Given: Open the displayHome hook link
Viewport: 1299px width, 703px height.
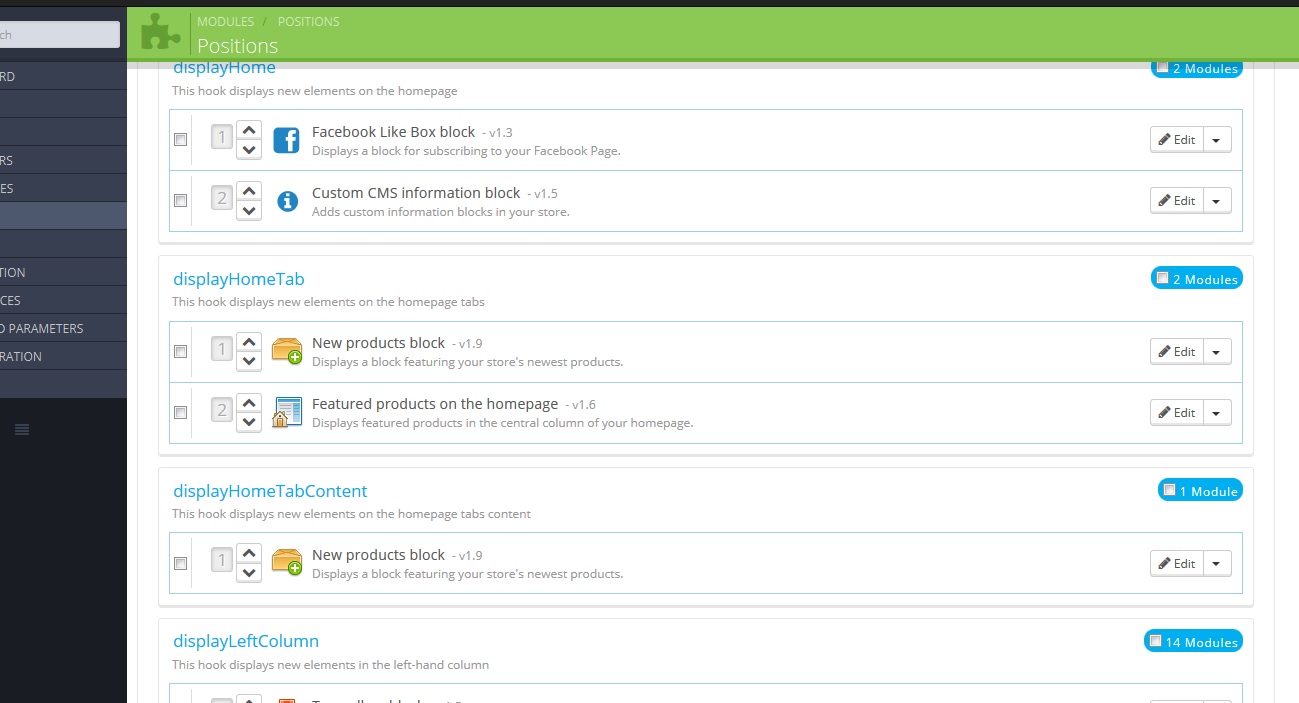Looking at the screenshot, I should [224, 68].
